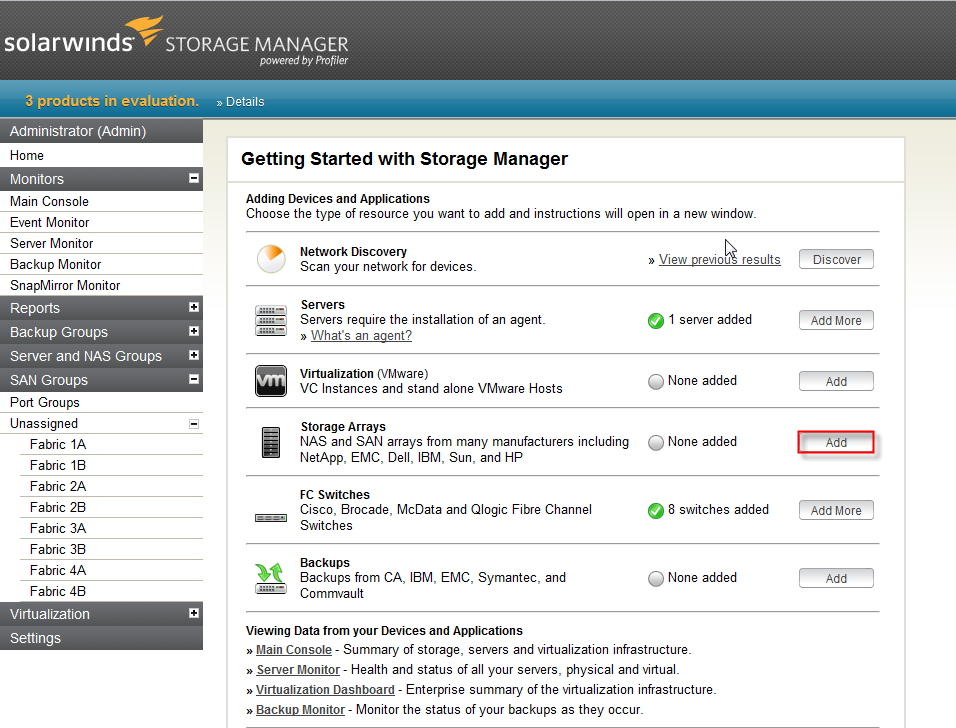The image size is (956, 728).
Task: Click the VMware Virtualization icon
Action: pyautogui.click(x=271, y=380)
